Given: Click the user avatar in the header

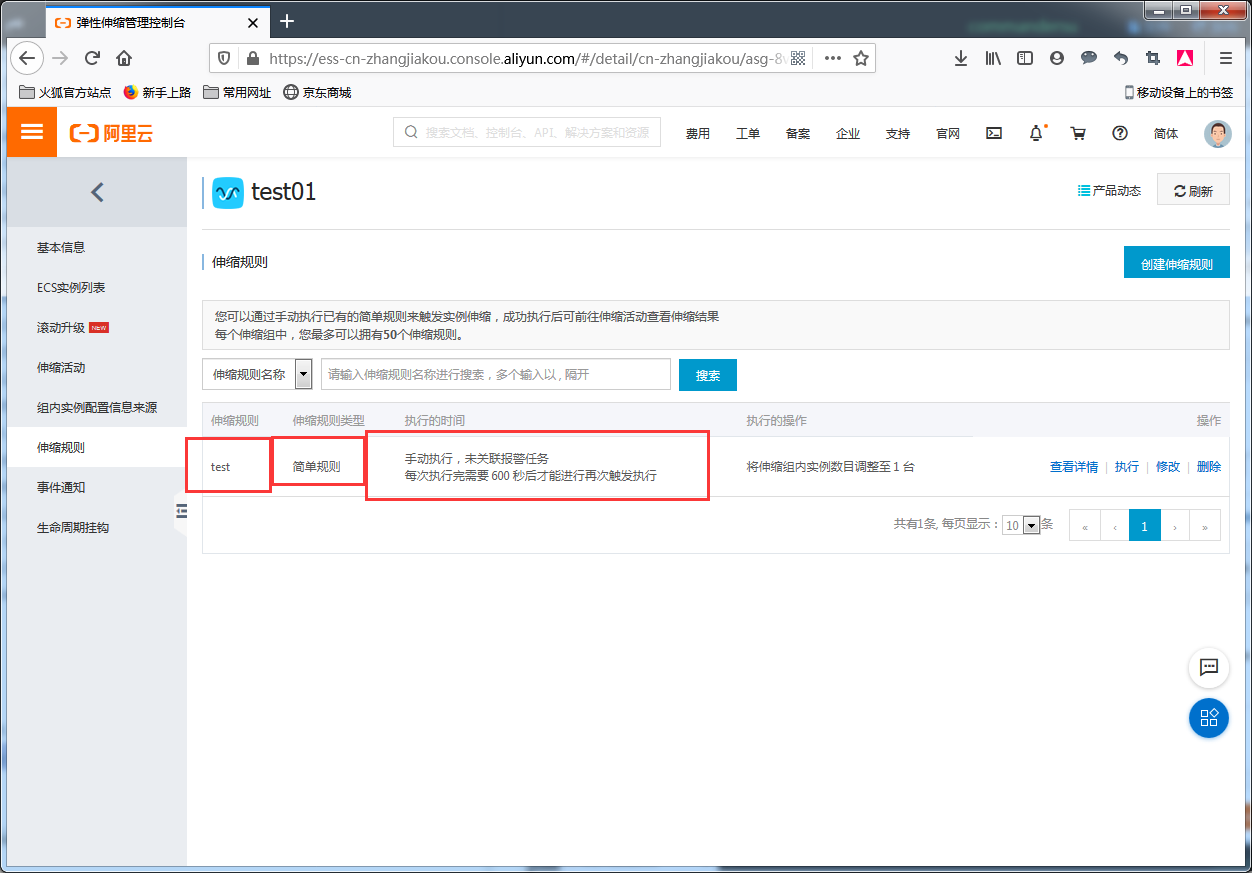Looking at the screenshot, I should pyautogui.click(x=1217, y=133).
